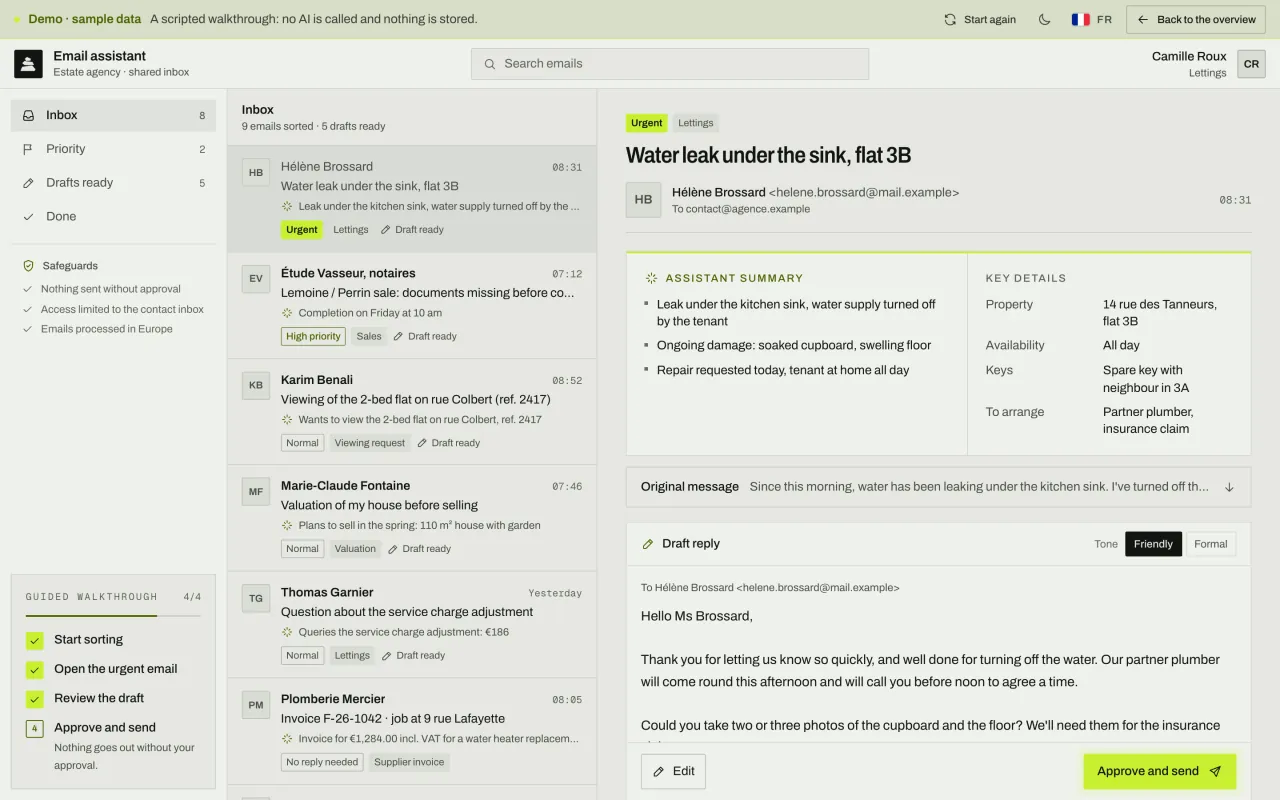Image resolution: width=1280 pixels, height=800 pixels.
Task: Toggle dark mode with the moon icon
Action: click(1045, 19)
